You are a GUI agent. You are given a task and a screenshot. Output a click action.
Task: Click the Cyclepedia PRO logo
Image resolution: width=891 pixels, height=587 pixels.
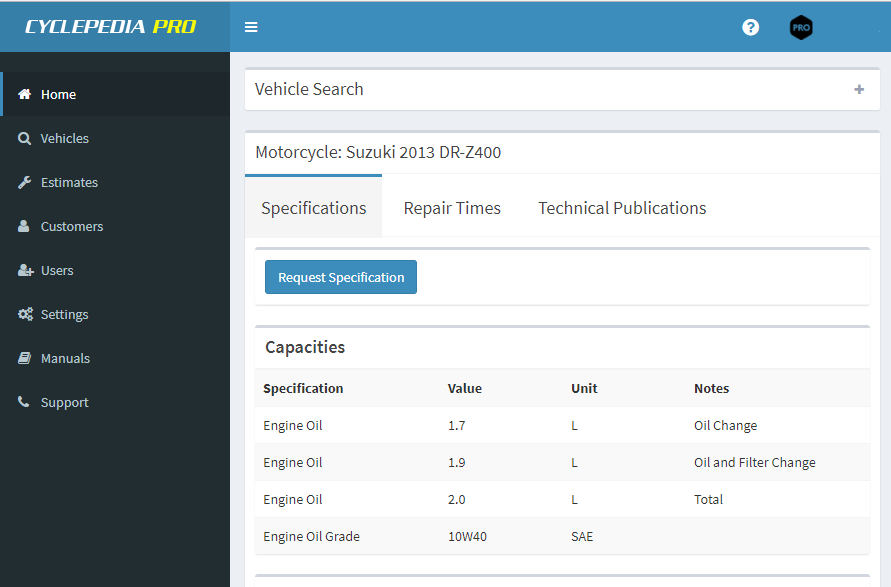pos(111,27)
